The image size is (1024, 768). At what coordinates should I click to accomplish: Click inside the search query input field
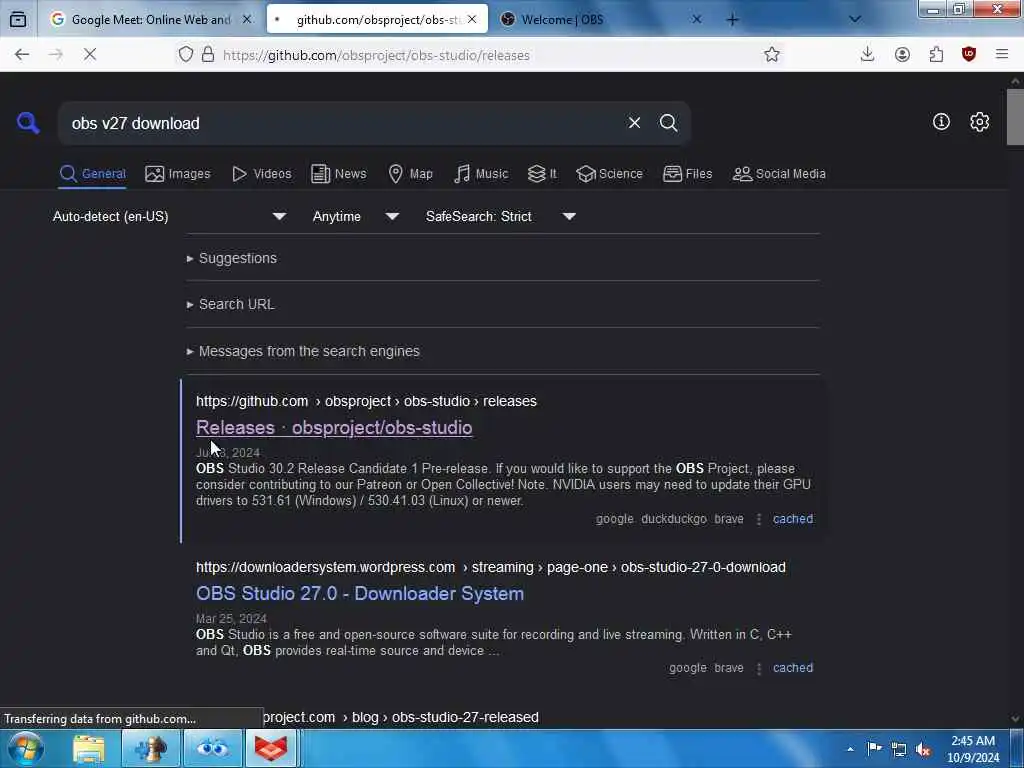point(340,123)
